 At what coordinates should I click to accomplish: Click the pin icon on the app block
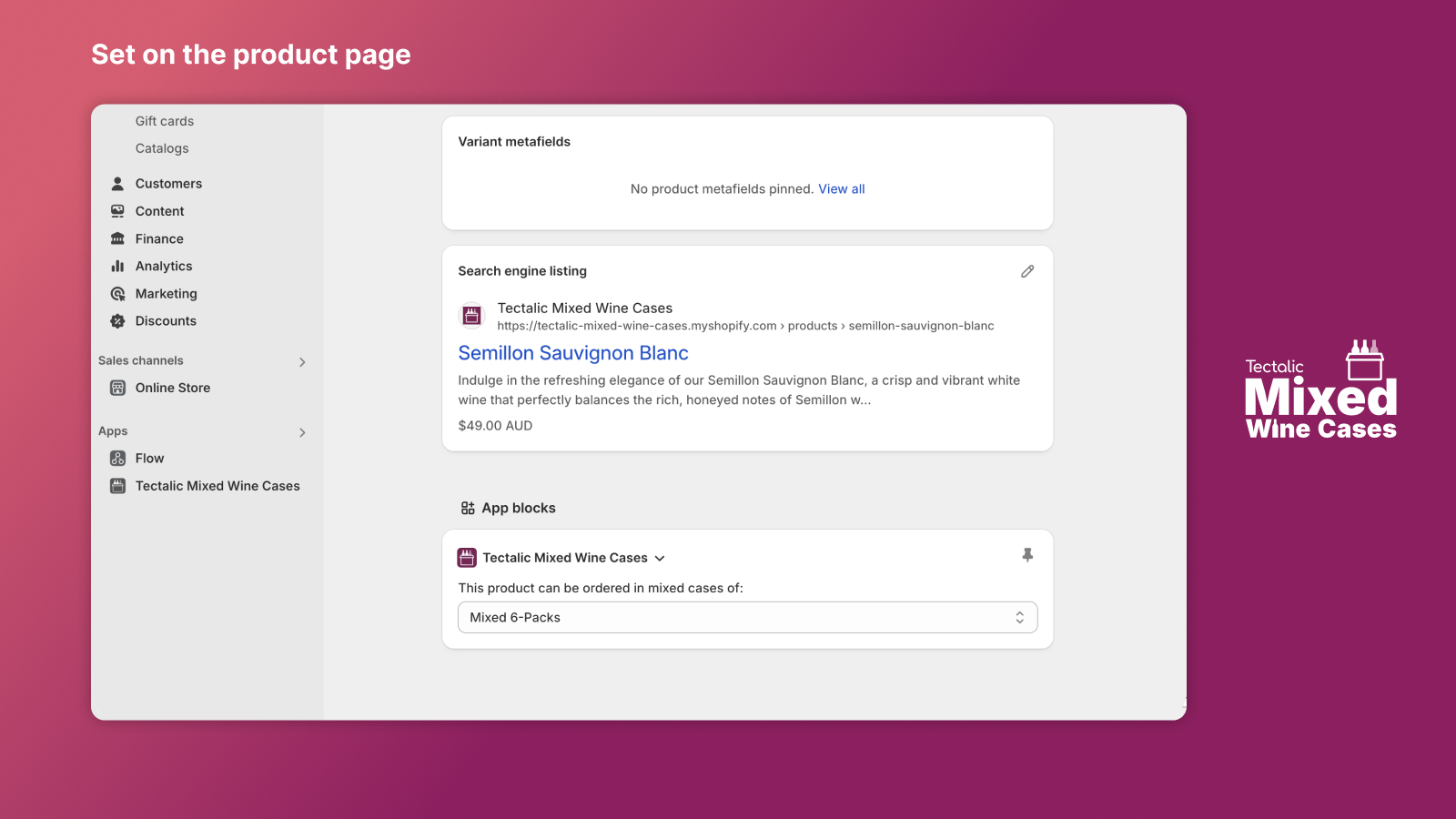coord(1027,555)
